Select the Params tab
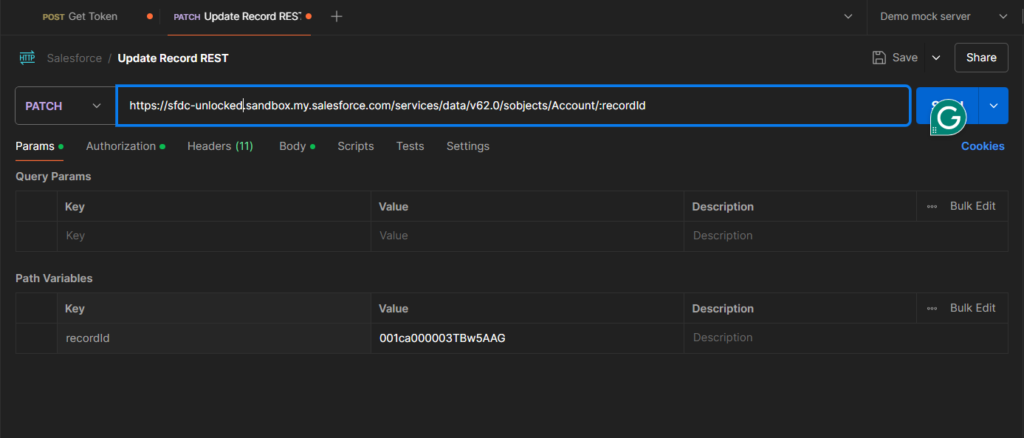The height and width of the screenshot is (438, 1024). [39, 146]
